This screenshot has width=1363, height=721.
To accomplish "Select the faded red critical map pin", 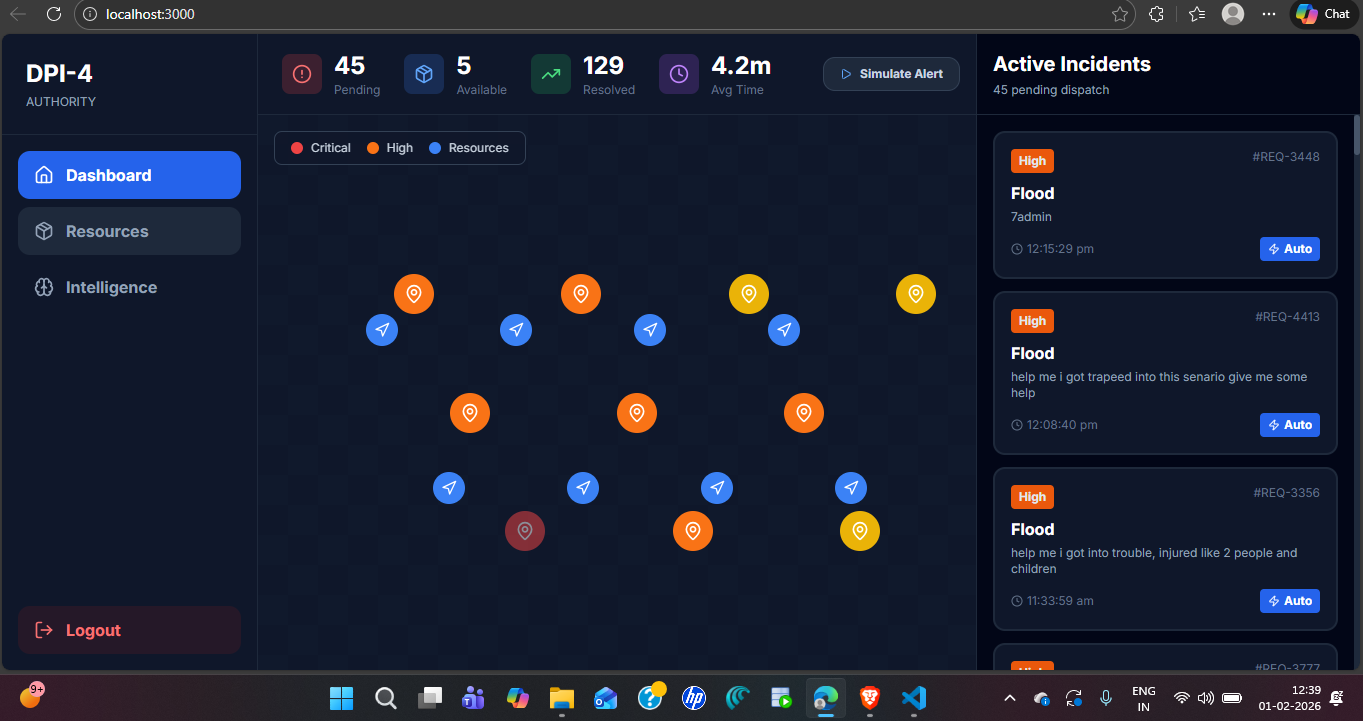I will (x=525, y=531).
